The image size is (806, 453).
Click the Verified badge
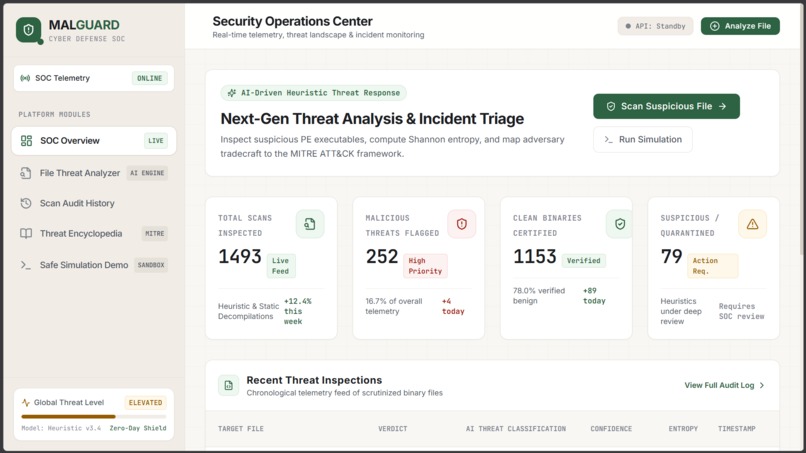[583, 261]
